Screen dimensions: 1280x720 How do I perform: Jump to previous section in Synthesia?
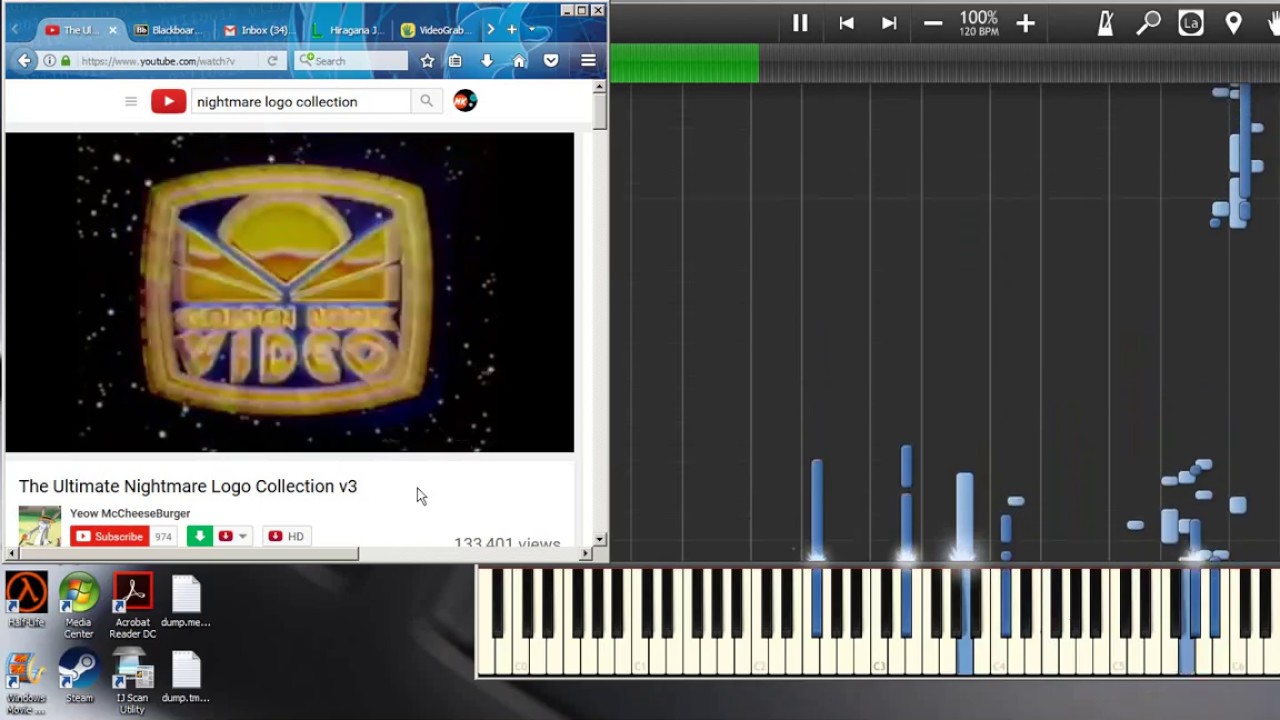pos(846,23)
